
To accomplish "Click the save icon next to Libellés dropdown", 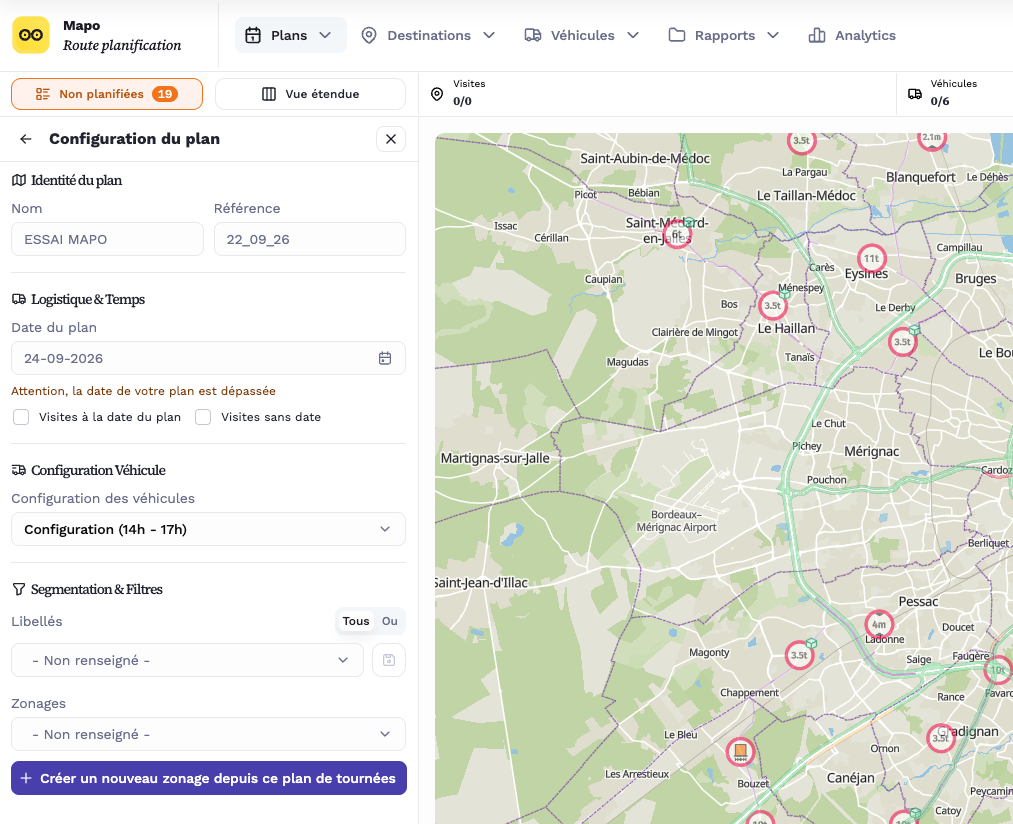I will (x=389, y=660).
